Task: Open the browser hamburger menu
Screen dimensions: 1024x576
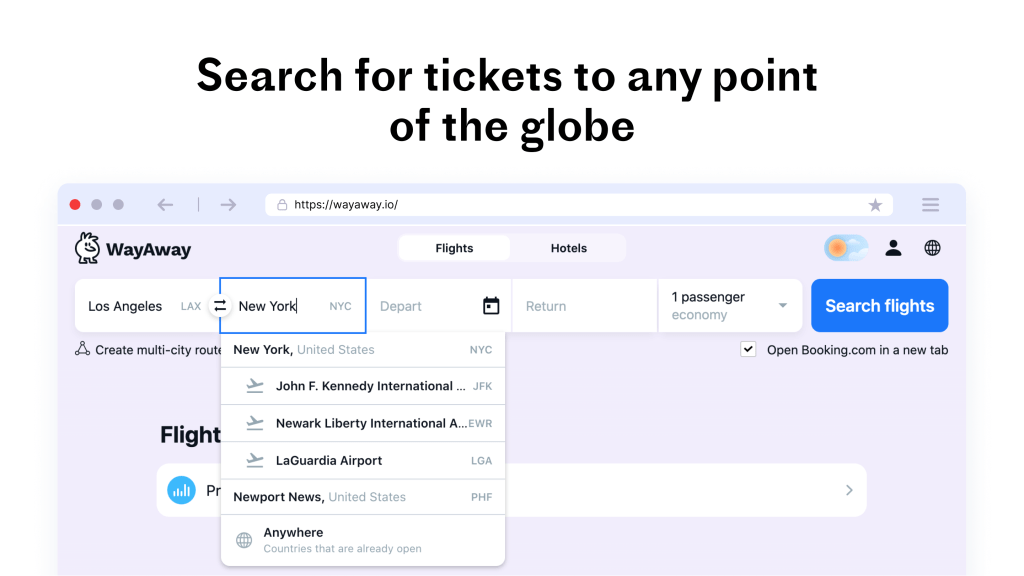Action: (x=930, y=205)
